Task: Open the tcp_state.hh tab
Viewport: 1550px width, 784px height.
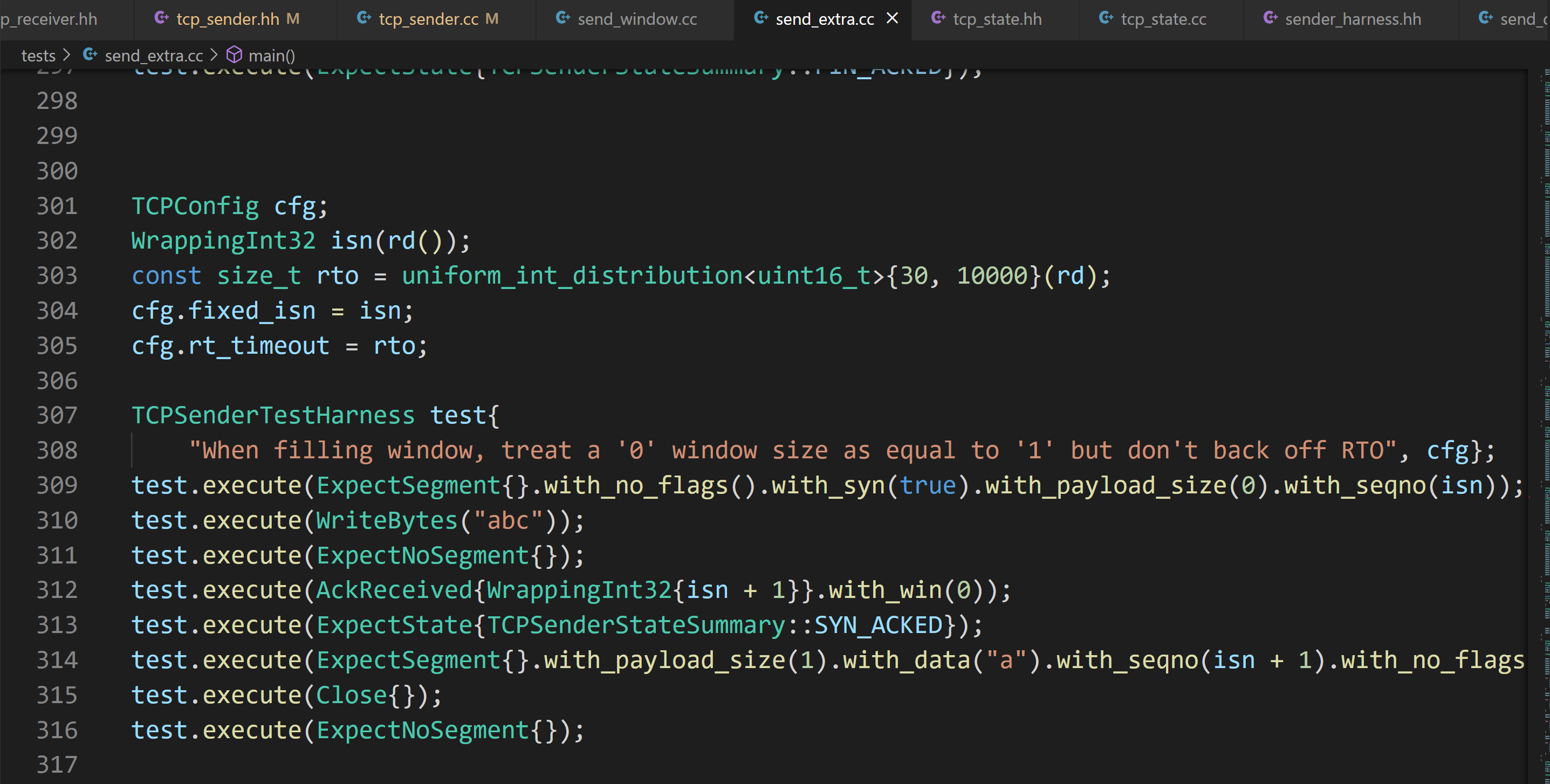Action: pyautogui.click(x=997, y=19)
